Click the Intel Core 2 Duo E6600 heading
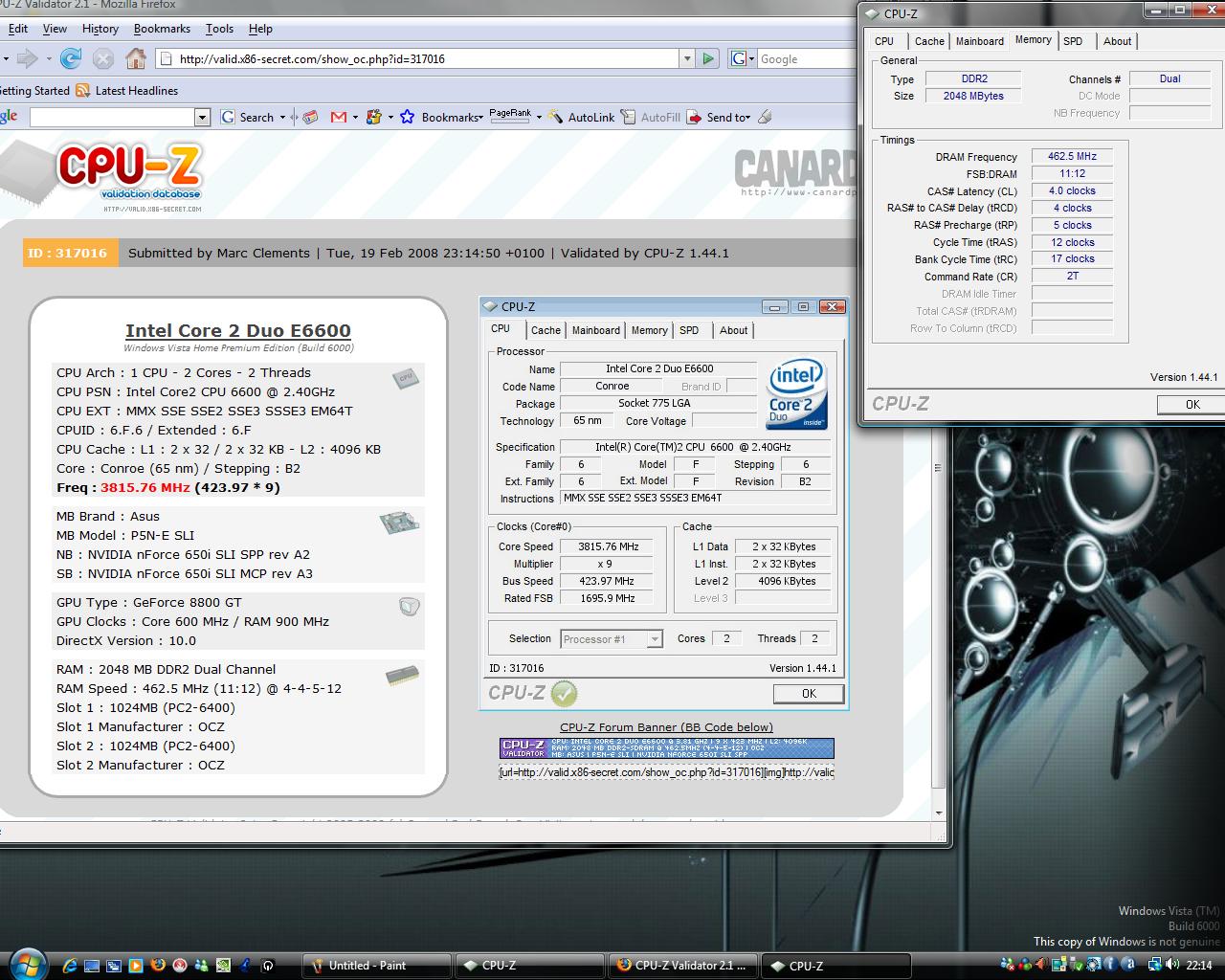 (238, 331)
